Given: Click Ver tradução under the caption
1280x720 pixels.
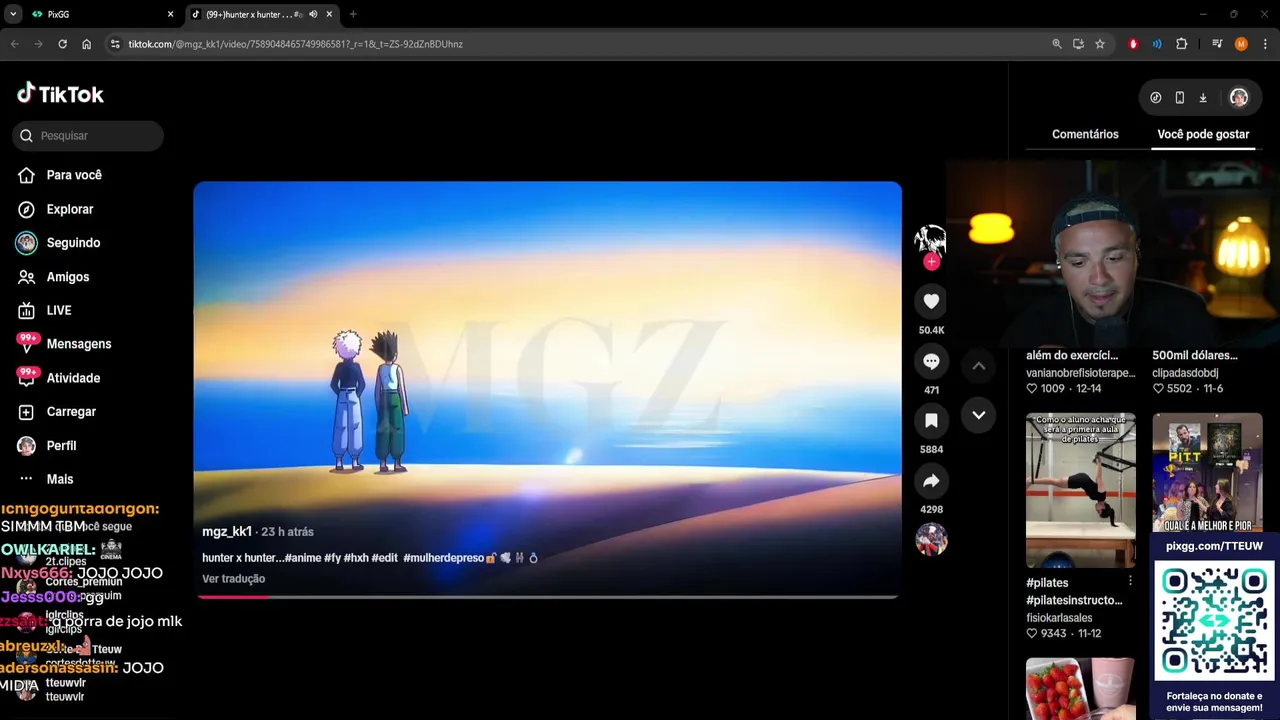Looking at the screenshot, I should tap(233, 579).
